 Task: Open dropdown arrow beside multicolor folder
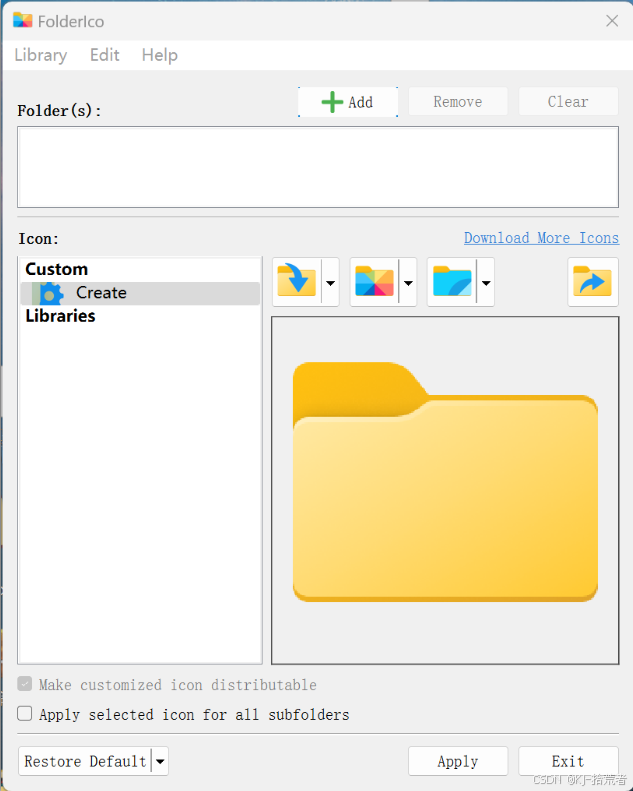[408, 283]
